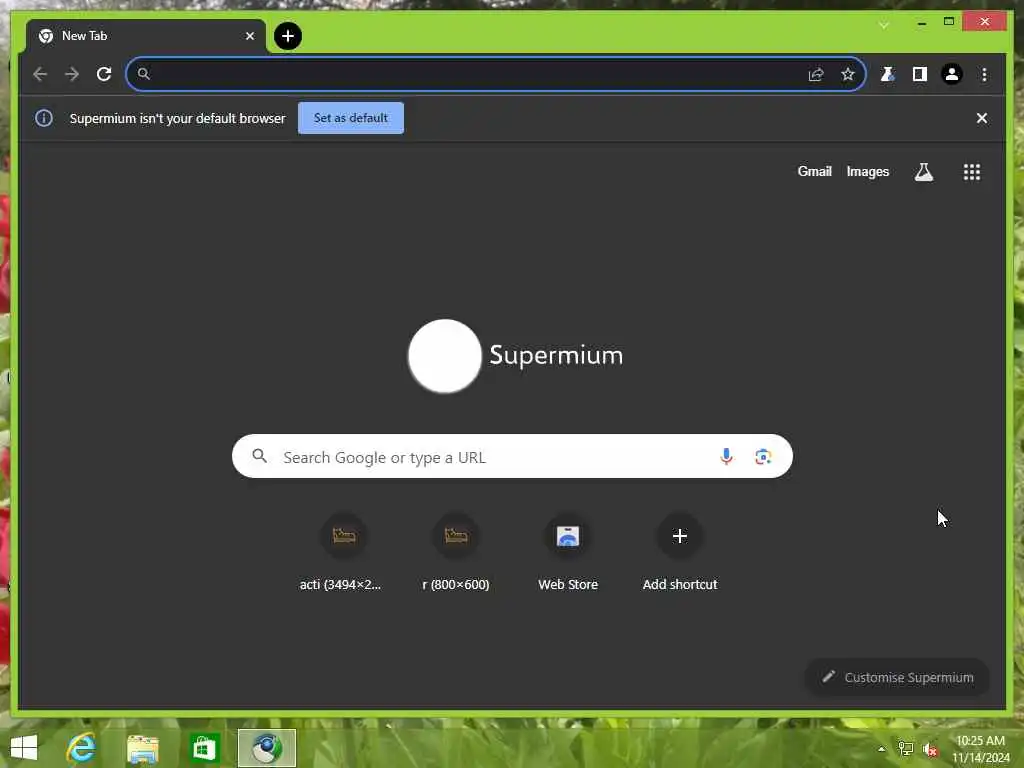Open the Google apps grid icon
The image size is (1024, 768).
tap(972, 172)
